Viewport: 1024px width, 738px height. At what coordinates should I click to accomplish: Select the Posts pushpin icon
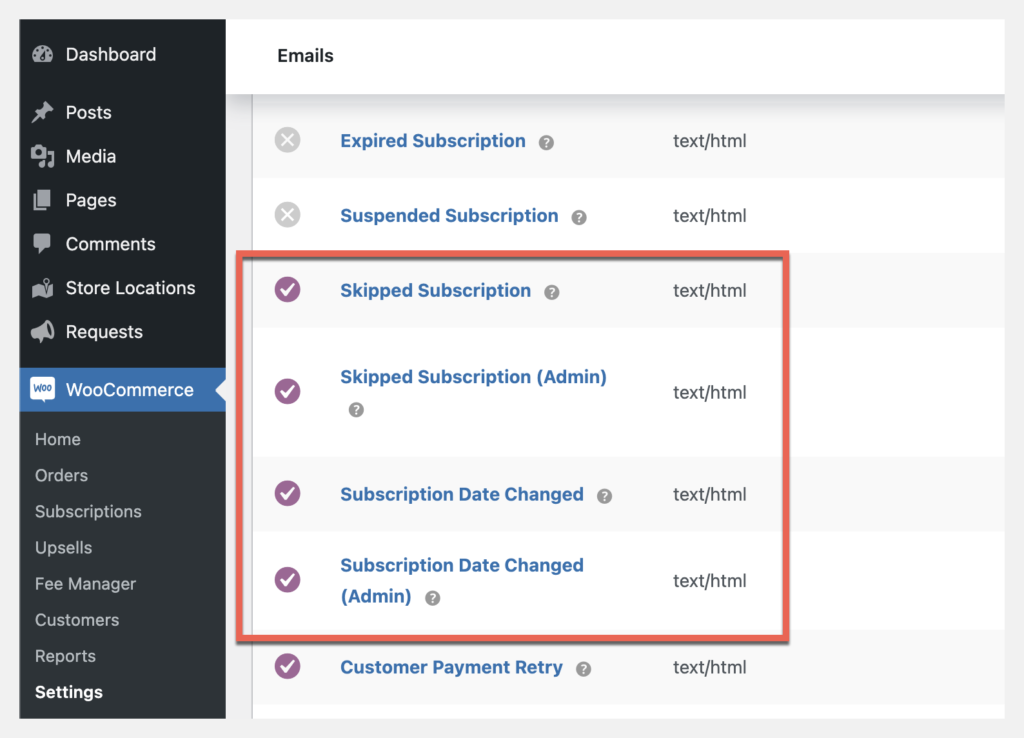(x=42, y=112)
